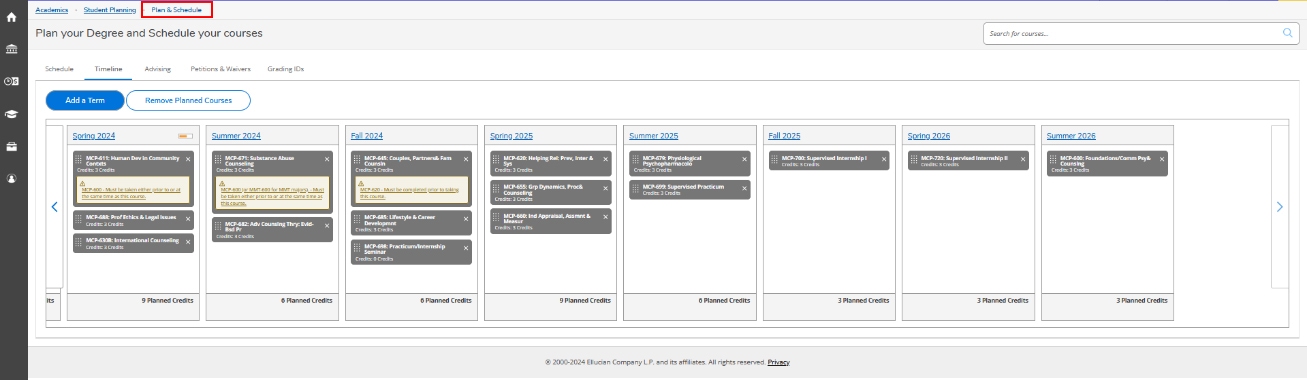Click Remove Planned Courses button
1307x380 pixels.
(188, 100)
